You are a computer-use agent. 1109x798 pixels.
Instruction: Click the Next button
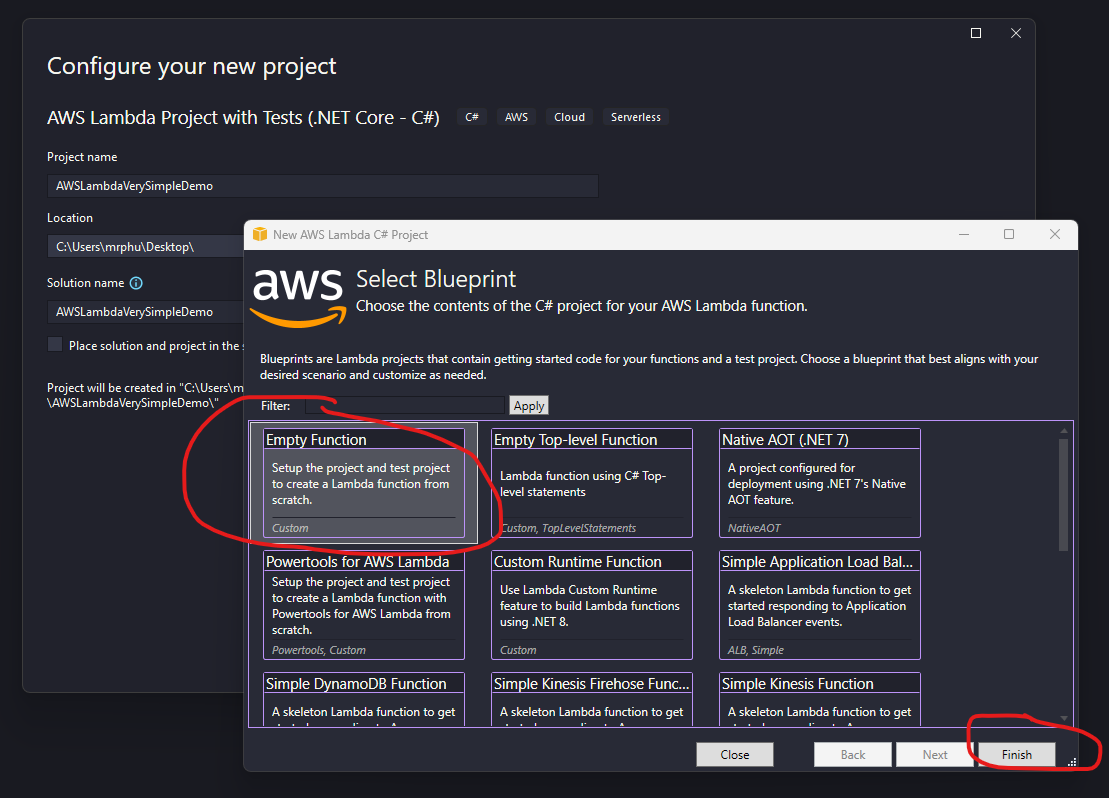point(934,754)
